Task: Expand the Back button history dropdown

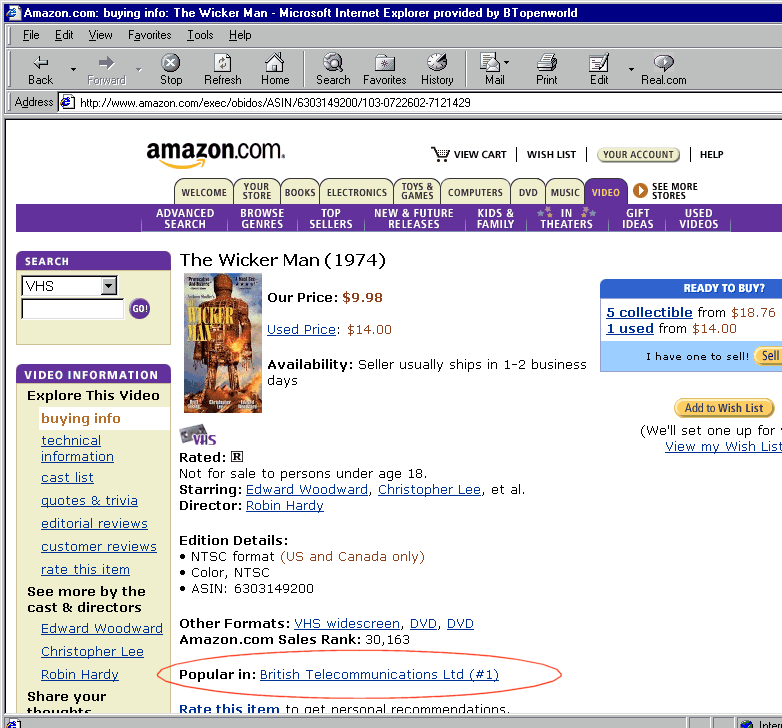Action: click(x=73, y=69)
